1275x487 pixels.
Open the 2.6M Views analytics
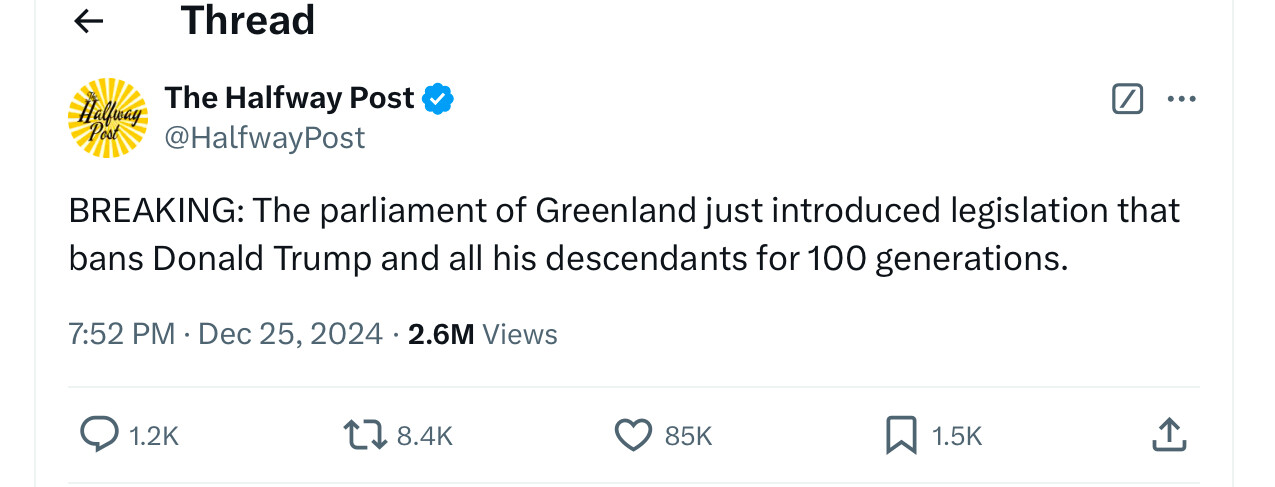482,333
